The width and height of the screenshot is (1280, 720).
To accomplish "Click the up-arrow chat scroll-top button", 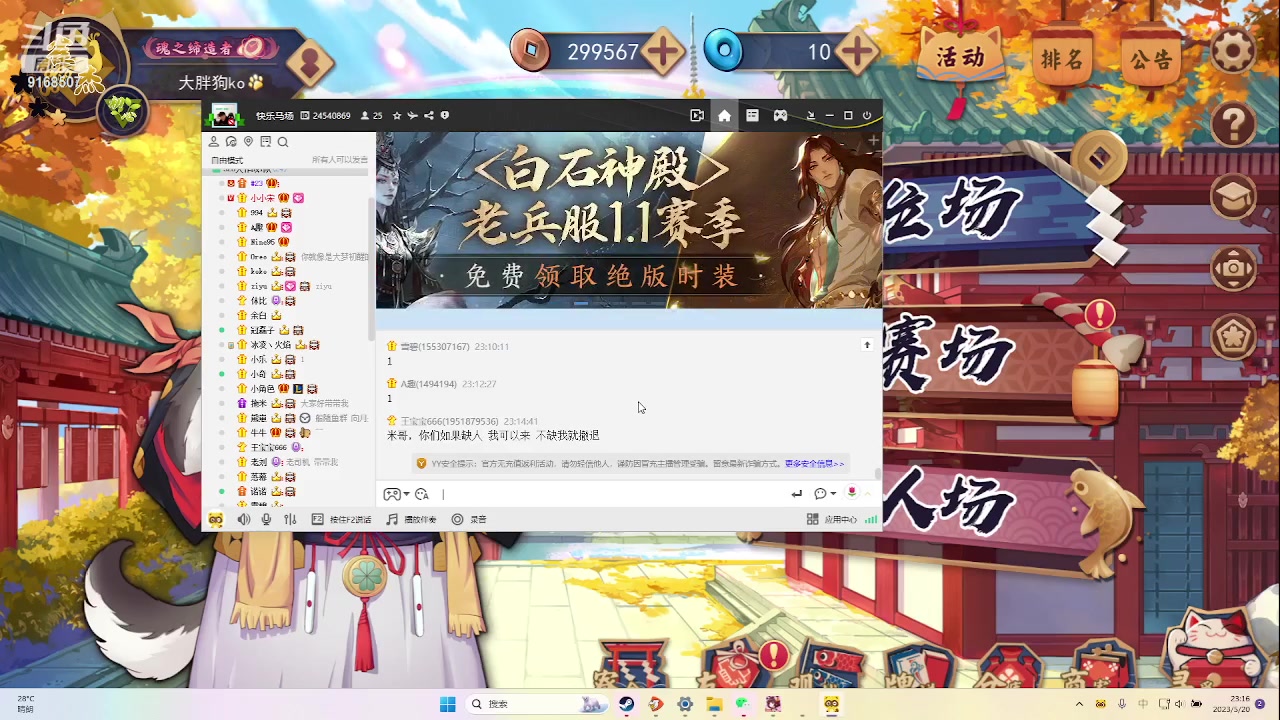I will [x=867, y=345].
